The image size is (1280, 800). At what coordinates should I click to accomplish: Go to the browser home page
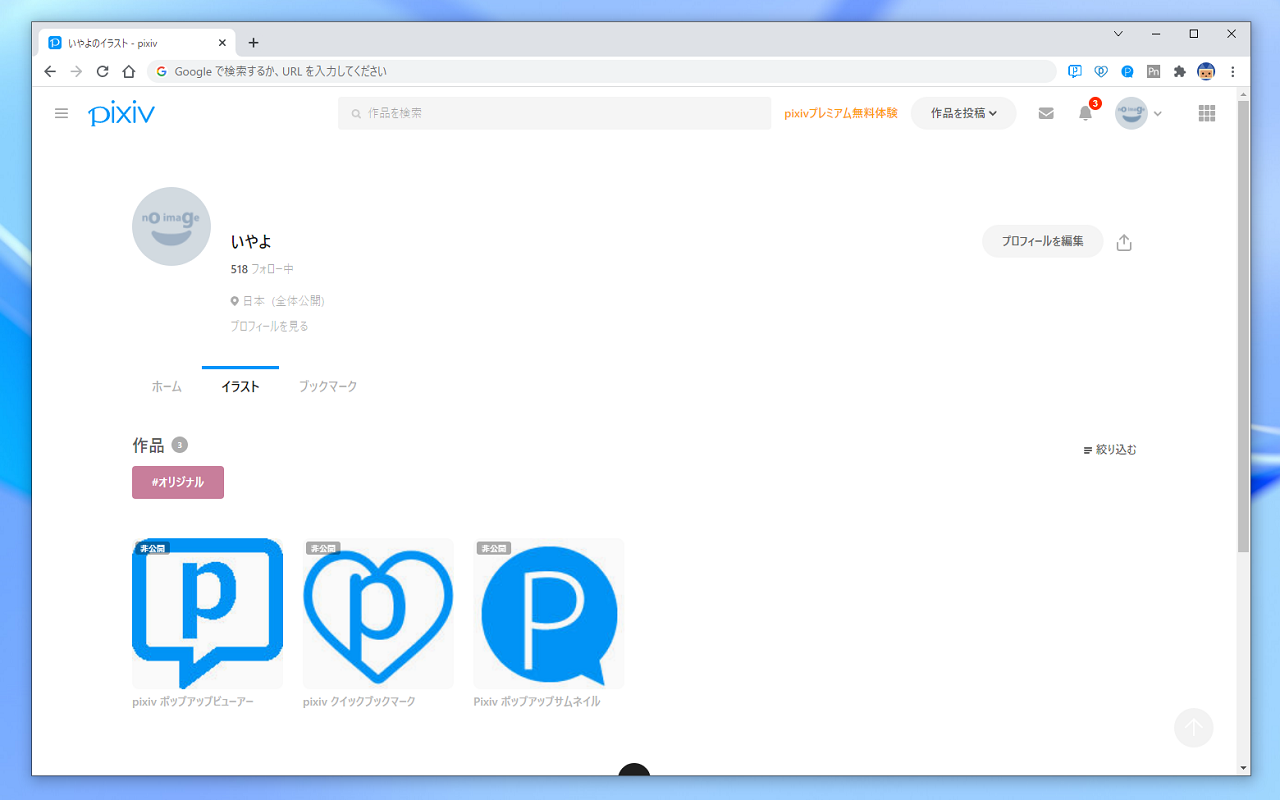pyautogui.click(x=128, y=72)
